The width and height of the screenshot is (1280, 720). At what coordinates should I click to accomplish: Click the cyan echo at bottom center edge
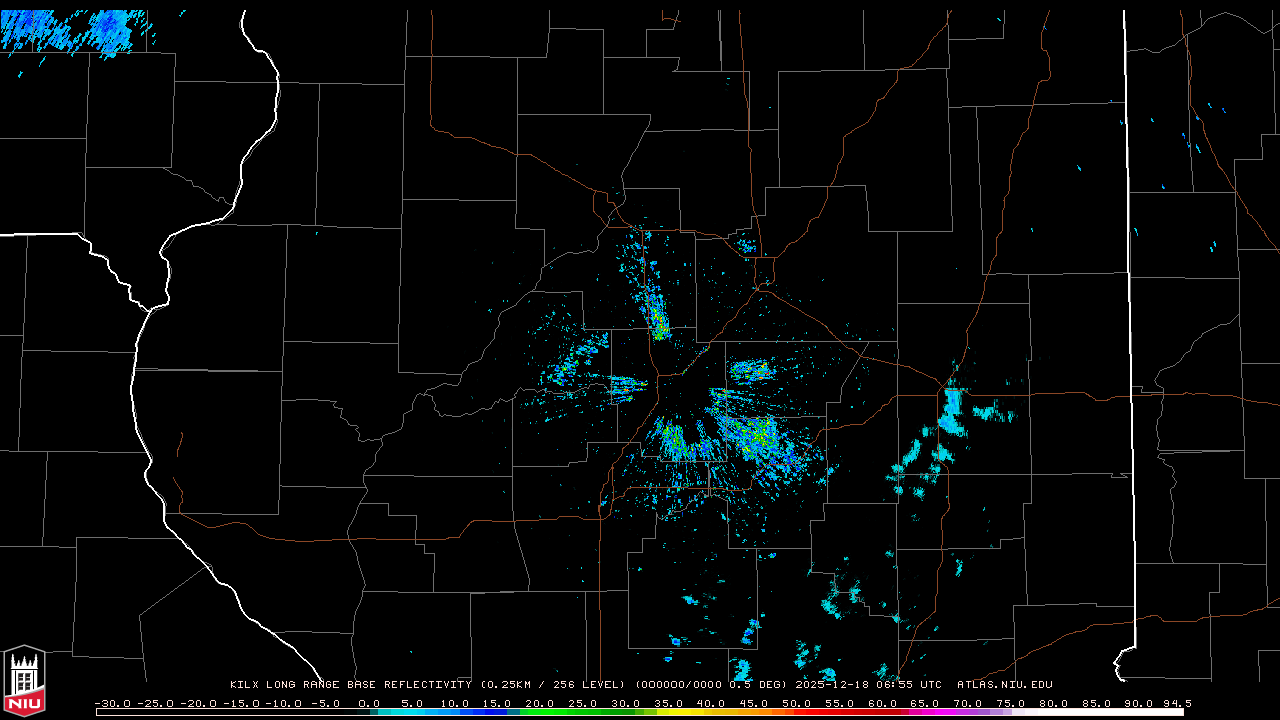741,670
